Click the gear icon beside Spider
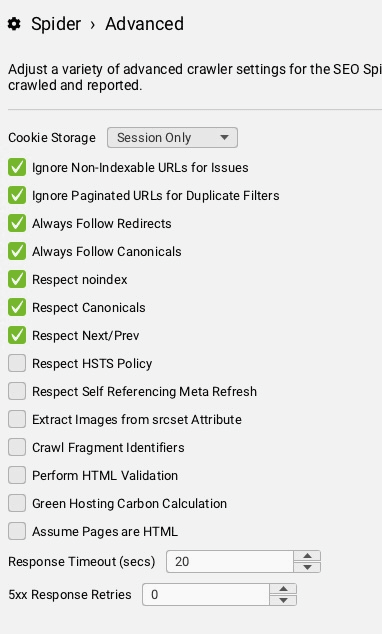382x634 pixels. click(14, 24)
